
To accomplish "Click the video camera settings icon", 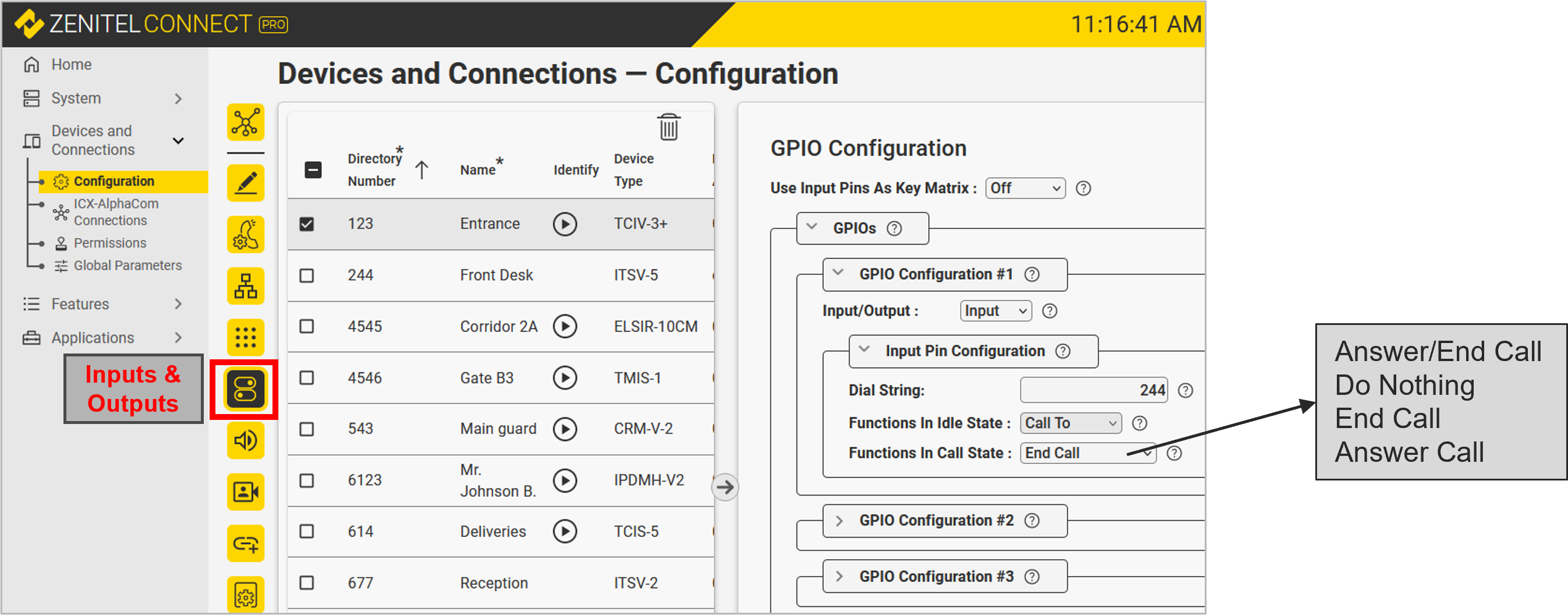I will click(245, 492).
